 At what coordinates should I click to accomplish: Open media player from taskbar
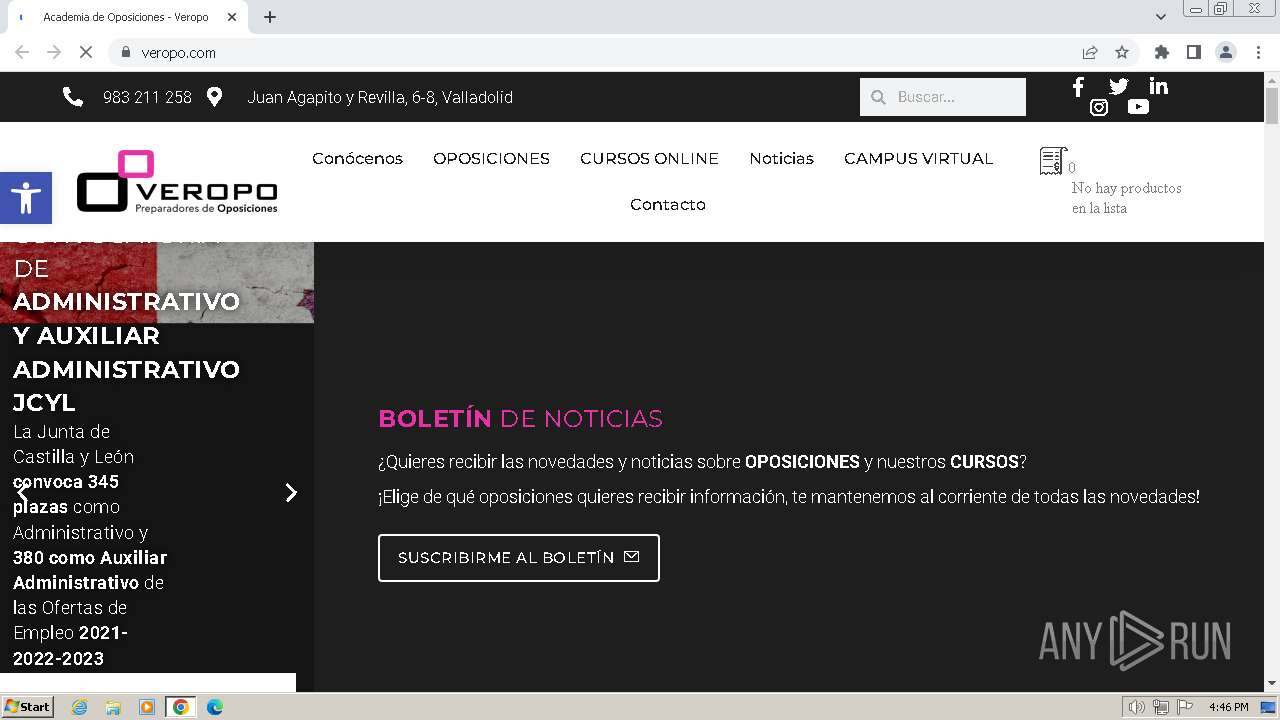[147, 707]
